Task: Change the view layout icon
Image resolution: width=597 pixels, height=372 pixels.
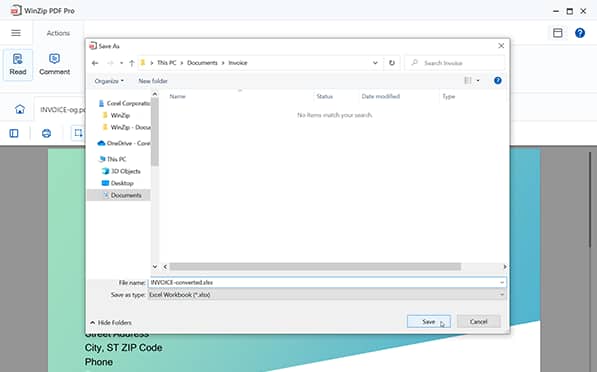Action: 468,81
